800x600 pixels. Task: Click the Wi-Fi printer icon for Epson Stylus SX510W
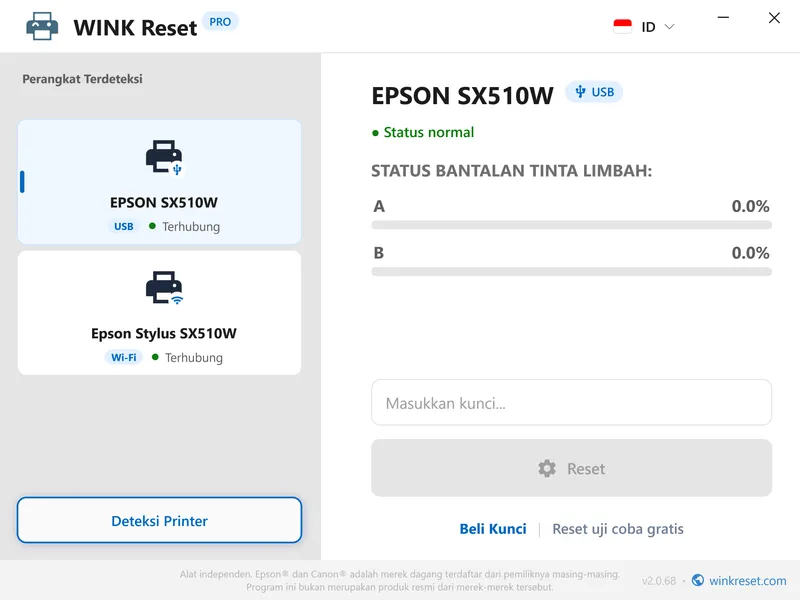click(x=164, y=288)
